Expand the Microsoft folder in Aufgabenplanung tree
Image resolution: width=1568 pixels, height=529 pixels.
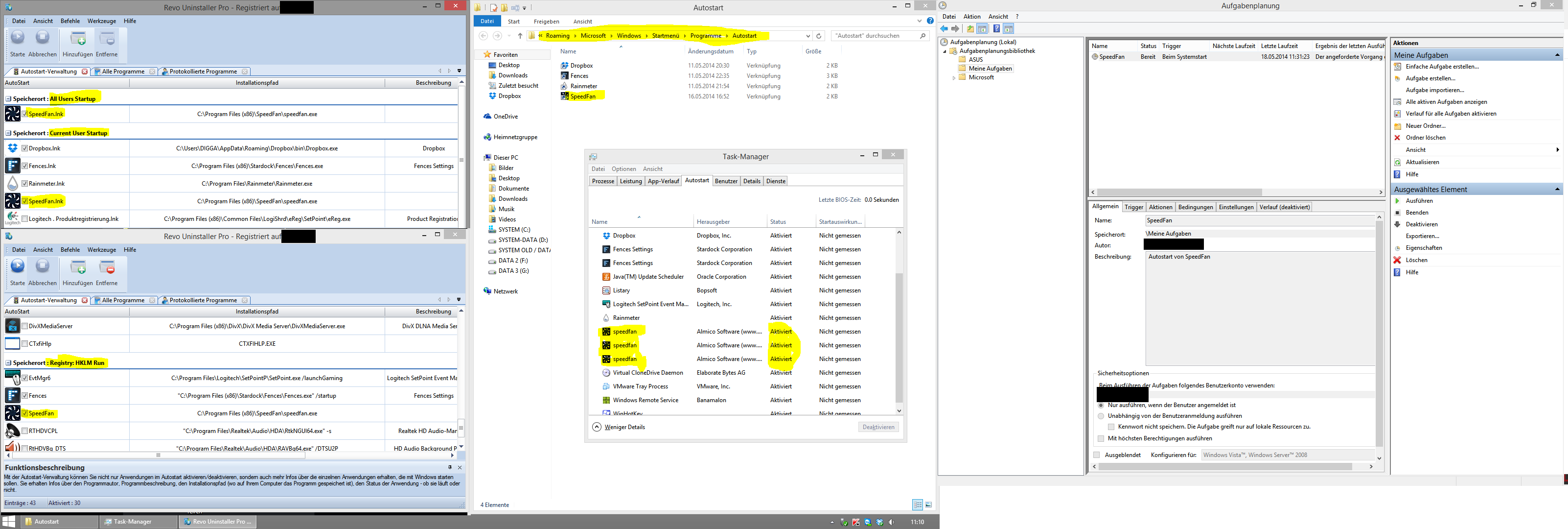(x=954, y=78)
